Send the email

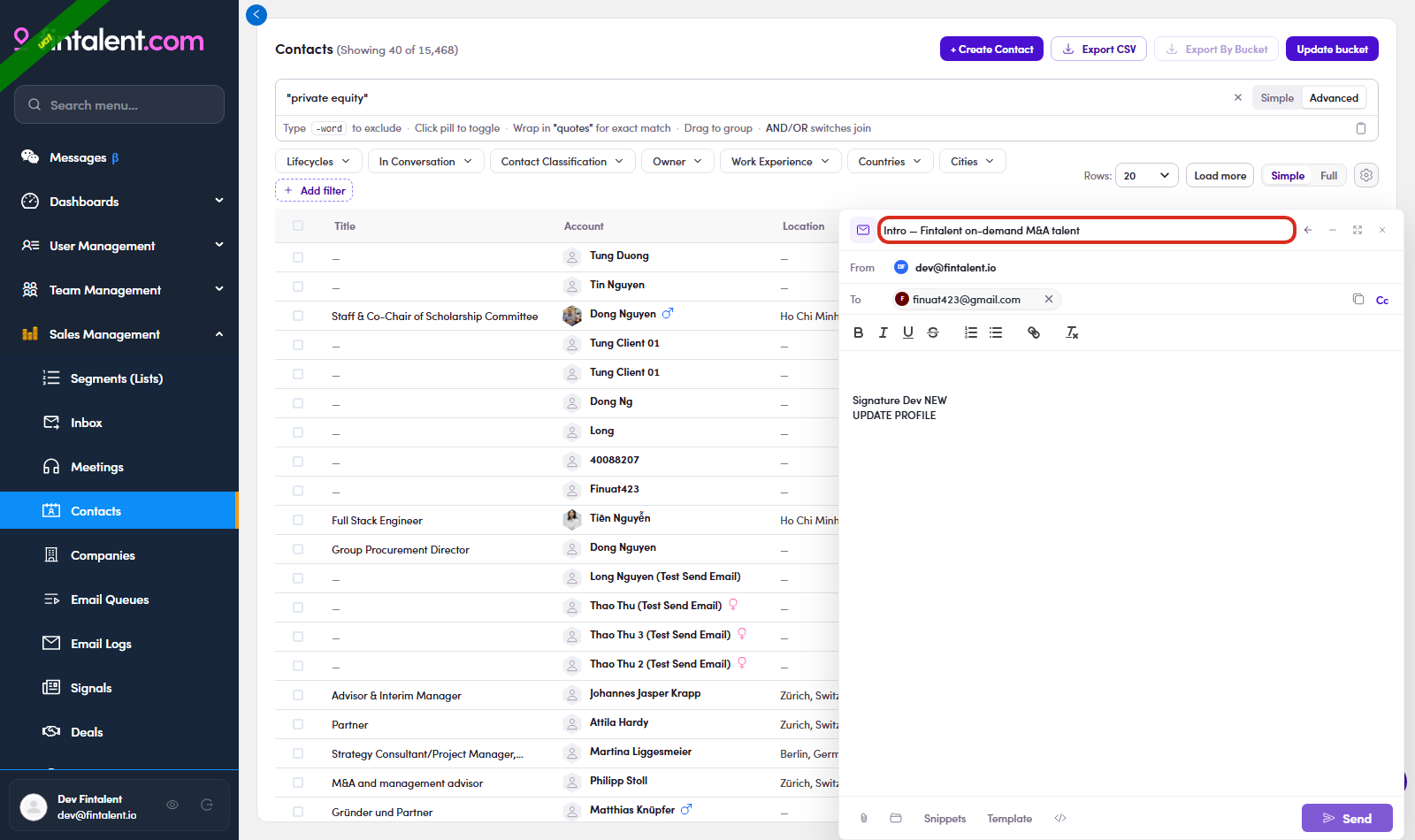click(1347, 818)
